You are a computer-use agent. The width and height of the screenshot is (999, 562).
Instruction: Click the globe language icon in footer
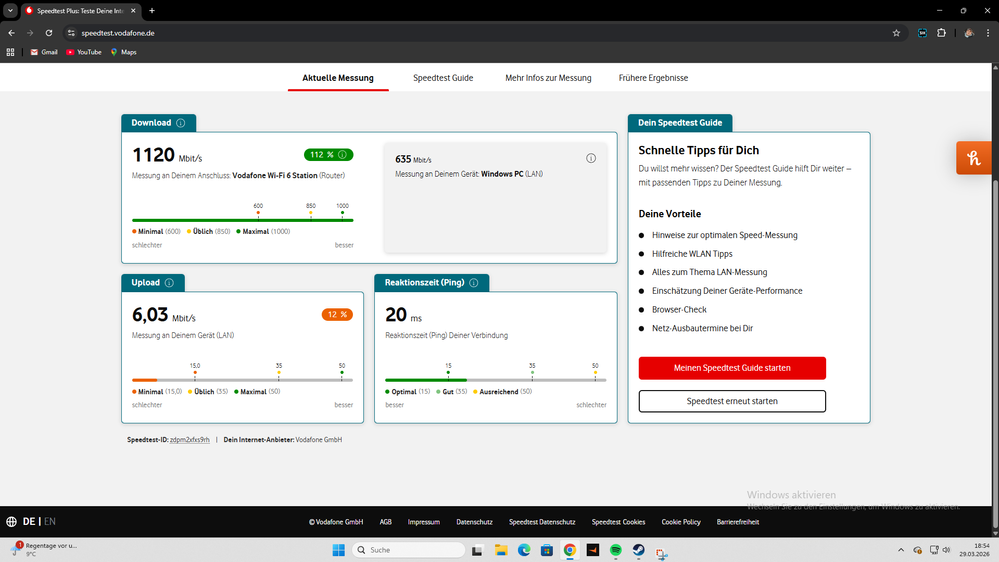[11, 522]
